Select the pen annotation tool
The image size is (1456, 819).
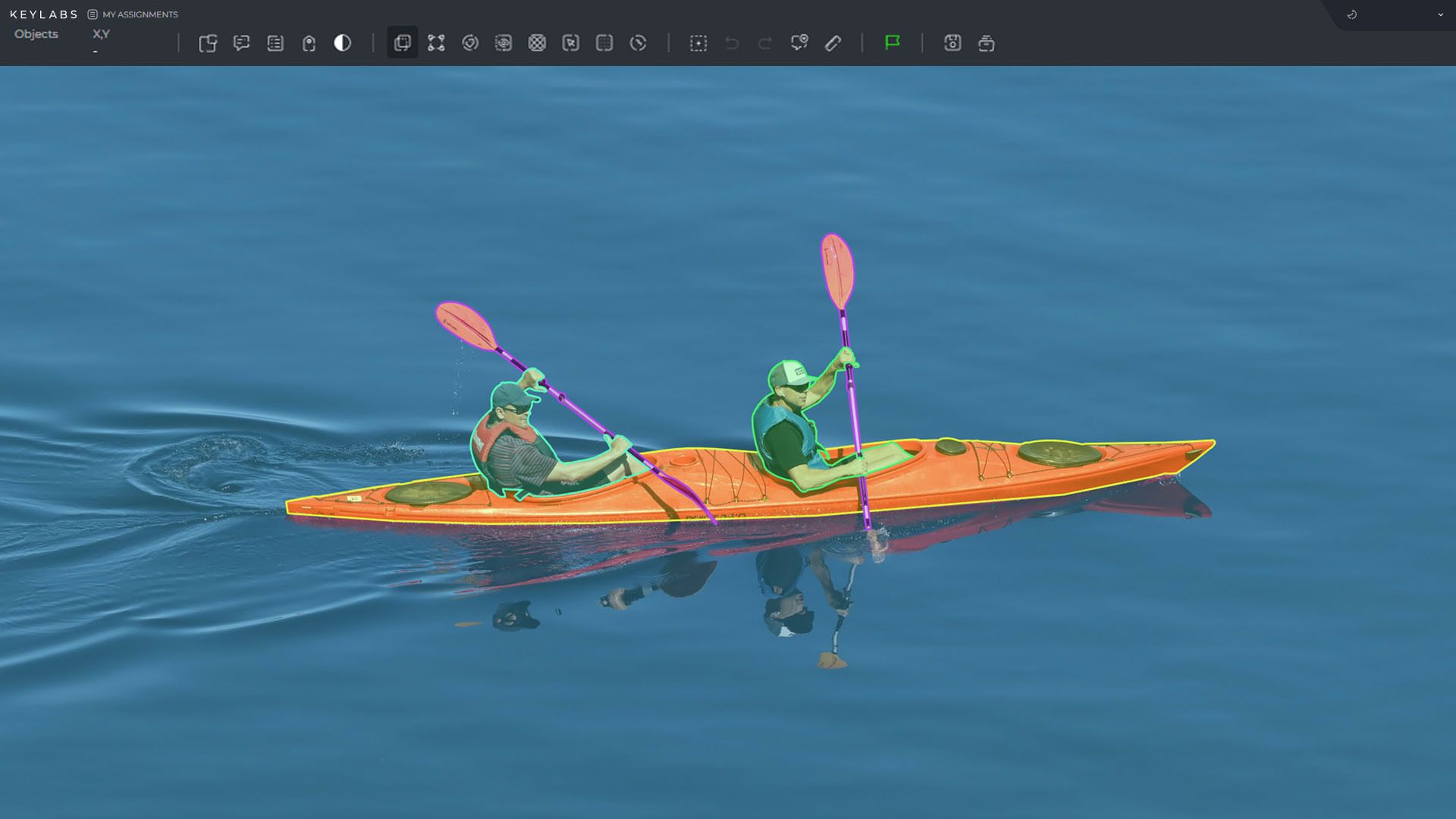coord(833,43)
